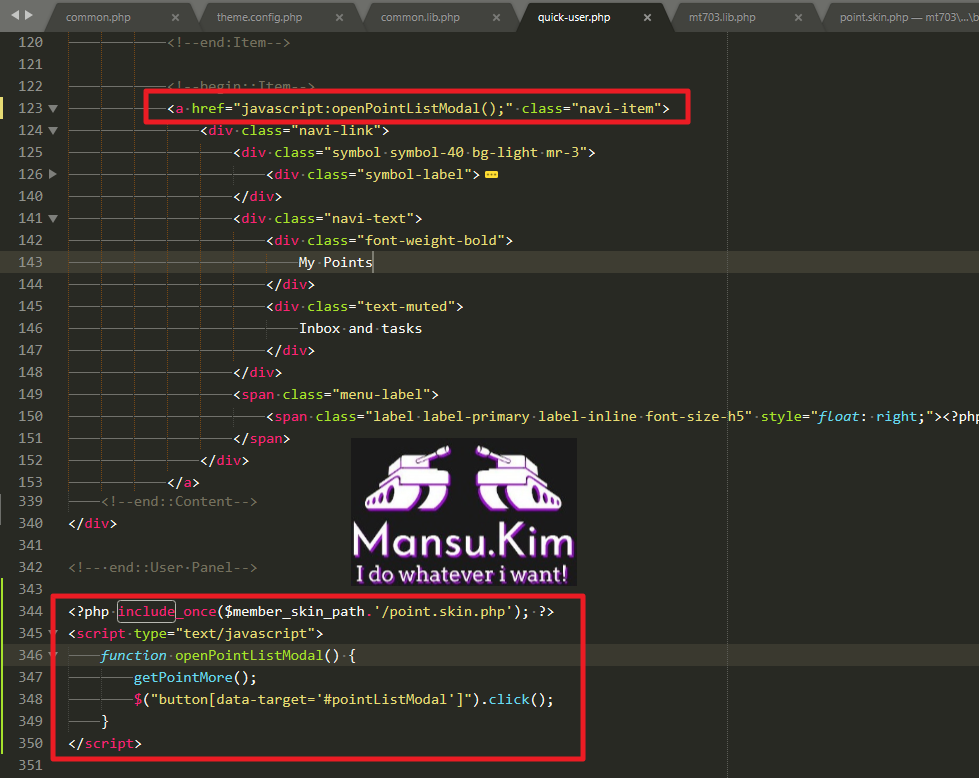This screenshot has height=778, width=979.
Task: Fold the navi-link div at line 124
Action: pyautogui.click(x=53, y=130)
